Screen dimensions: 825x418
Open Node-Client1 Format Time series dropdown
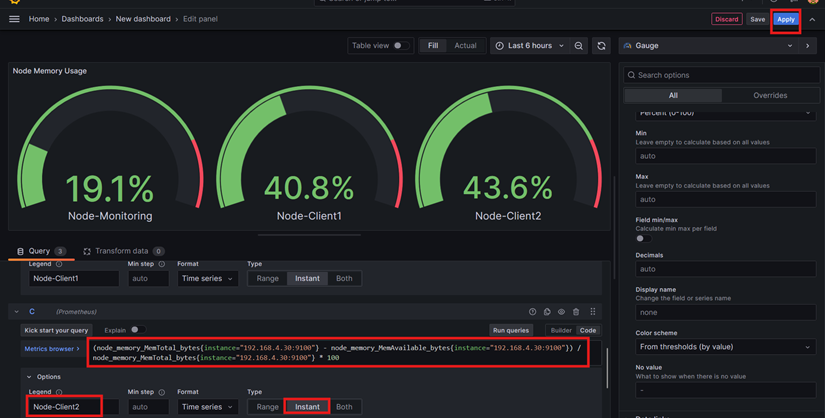pyautogui.click(x=207, y=278)
